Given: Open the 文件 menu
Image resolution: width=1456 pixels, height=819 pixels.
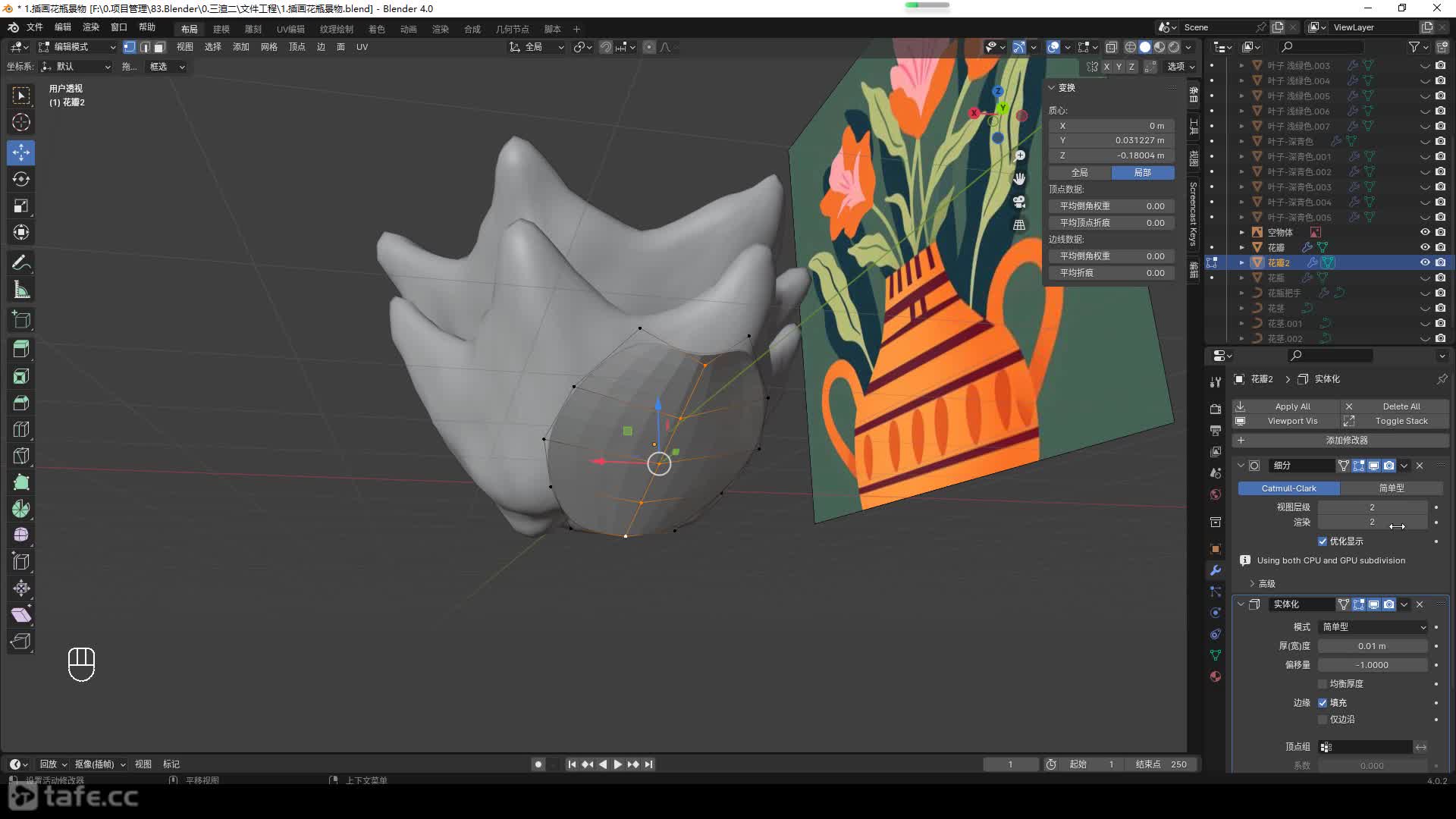Looking at the screenshot, I should (x=35, y=27).
